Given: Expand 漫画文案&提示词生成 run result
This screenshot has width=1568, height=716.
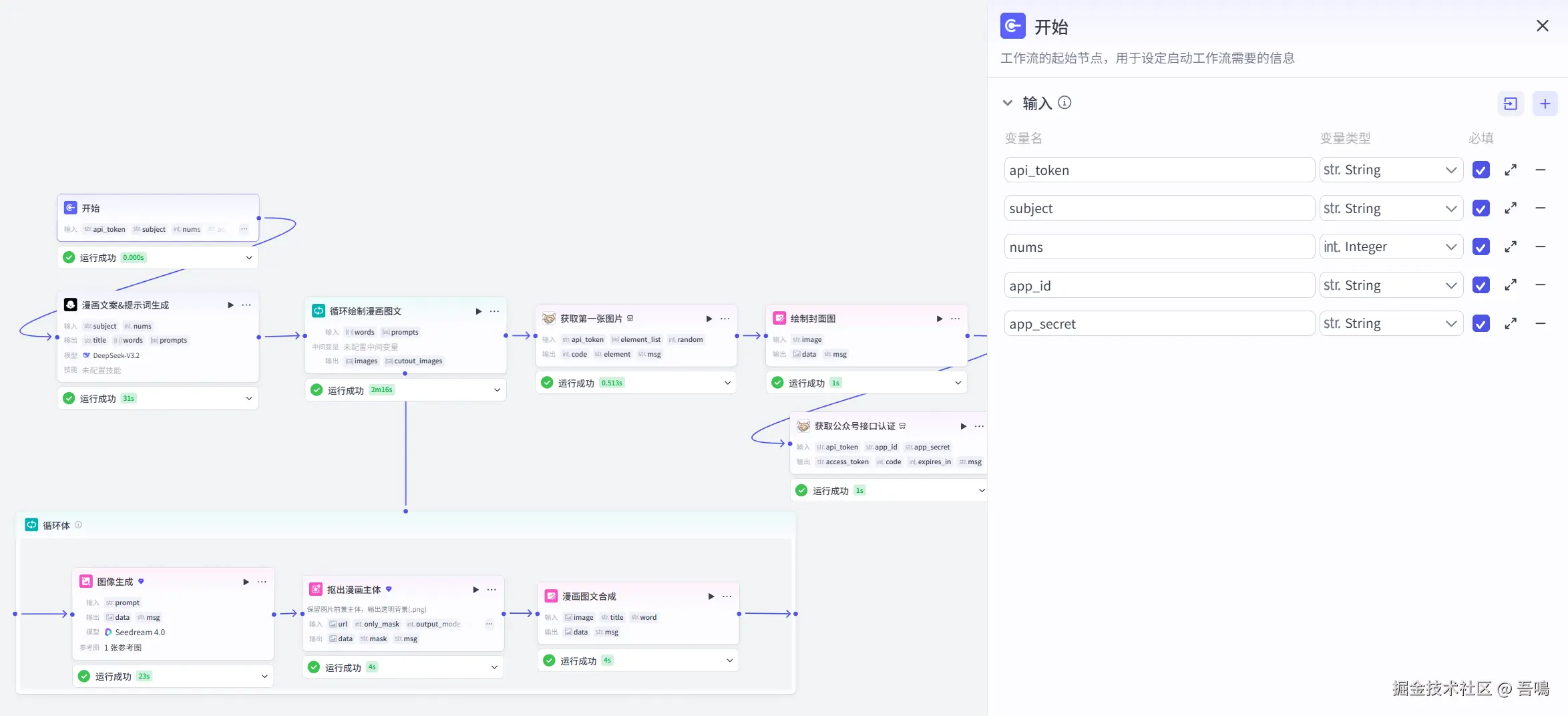Looking at the screenshot, I should point(249,399).
